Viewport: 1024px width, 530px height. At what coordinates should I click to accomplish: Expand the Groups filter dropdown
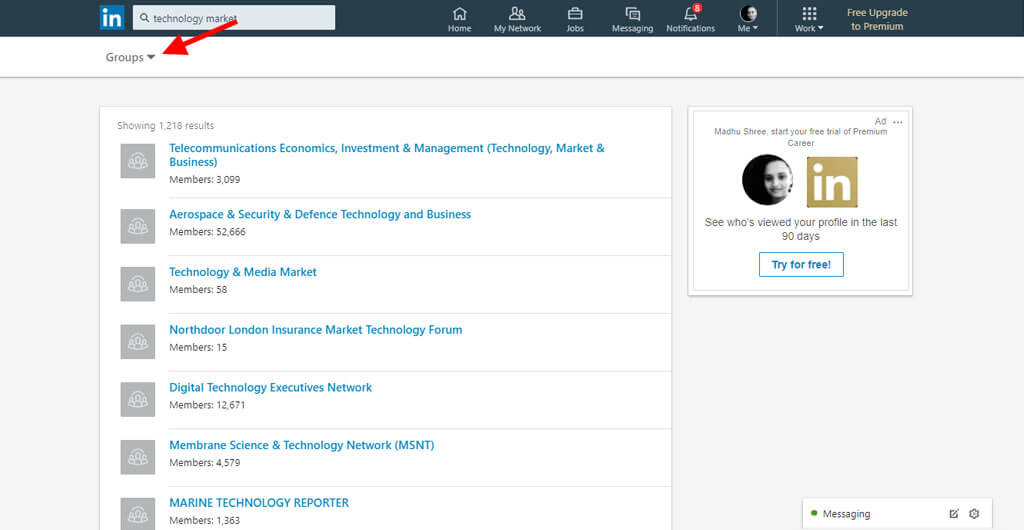130,57
